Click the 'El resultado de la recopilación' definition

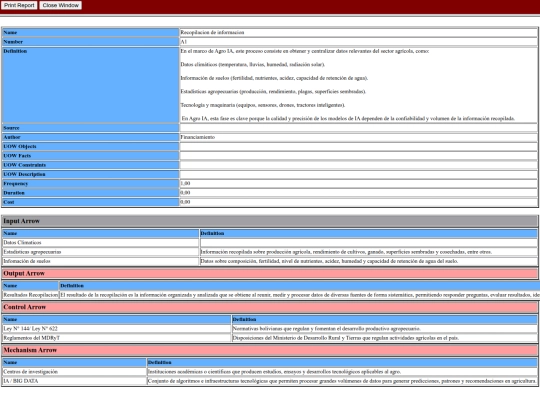300,295
